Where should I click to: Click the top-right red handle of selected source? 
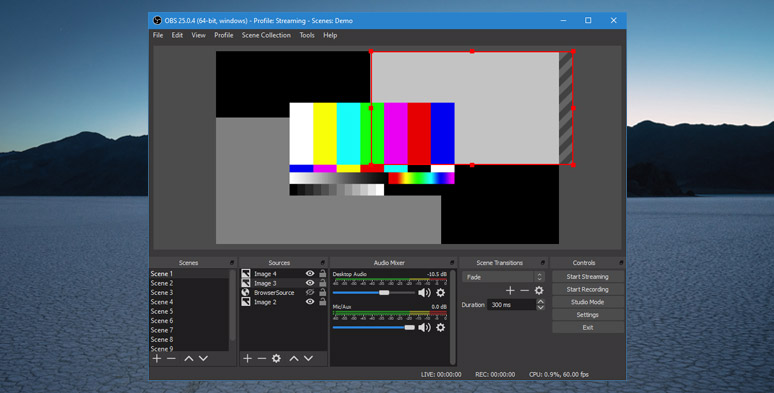[x=573, y=51]
